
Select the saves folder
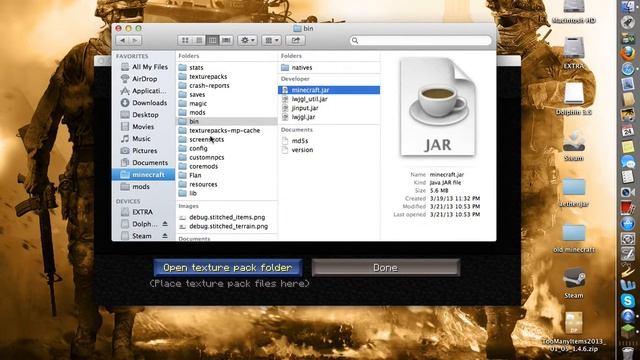click(x=192, y=94)
